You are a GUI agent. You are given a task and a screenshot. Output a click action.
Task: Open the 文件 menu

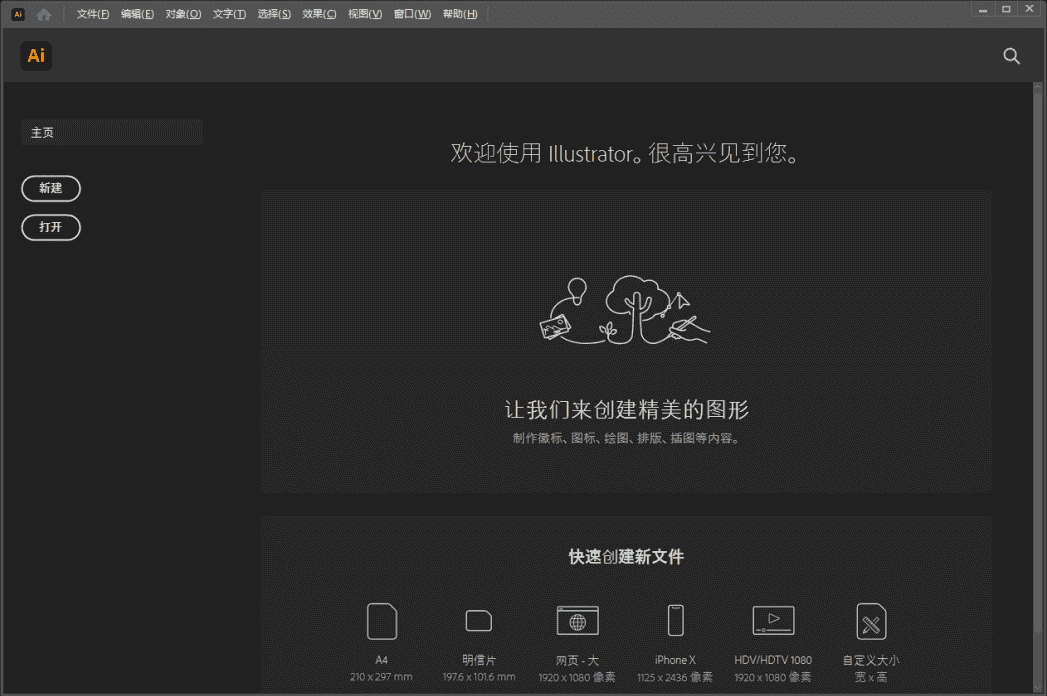pos(90,13)
